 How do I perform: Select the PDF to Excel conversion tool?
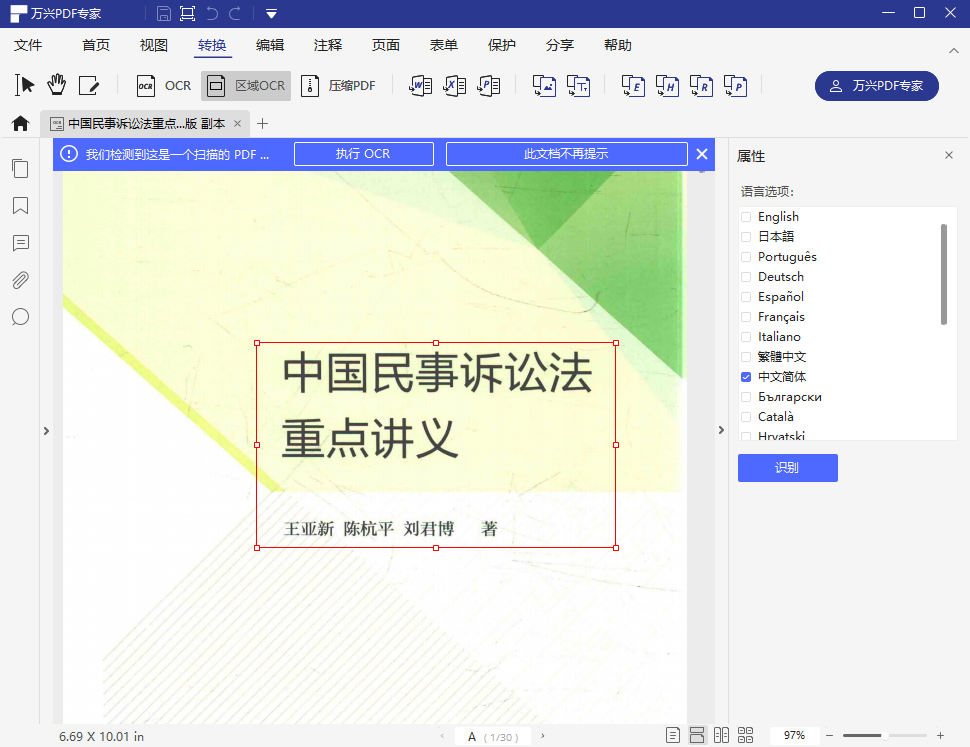pyautogui.click(x=454, y=85)
